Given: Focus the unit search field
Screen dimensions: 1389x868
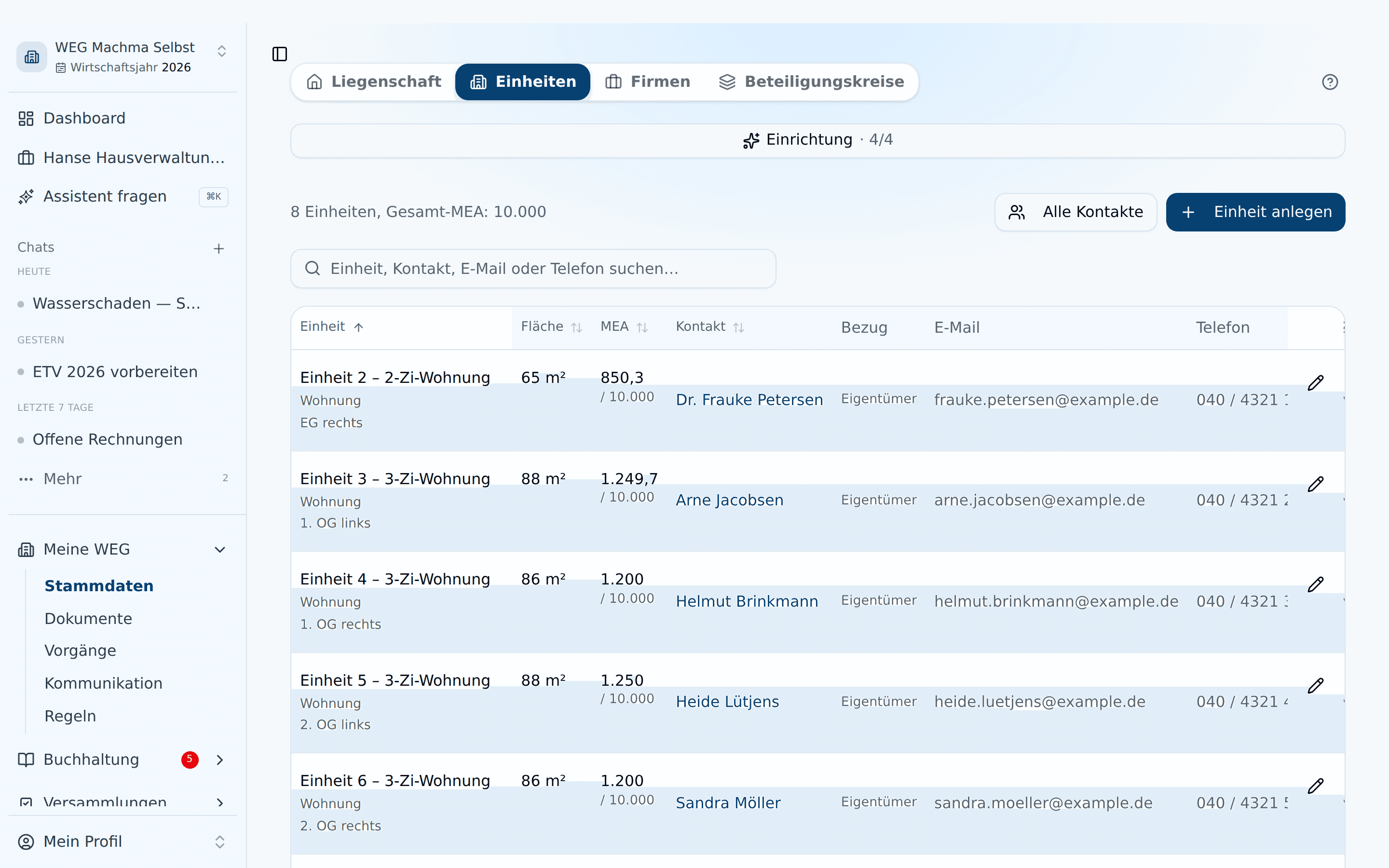Looking at the screenshot, I should point(533,269).
